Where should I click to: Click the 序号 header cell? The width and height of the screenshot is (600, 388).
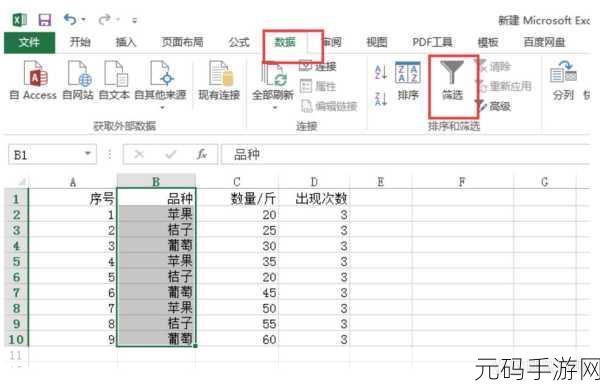pos(73,199)
